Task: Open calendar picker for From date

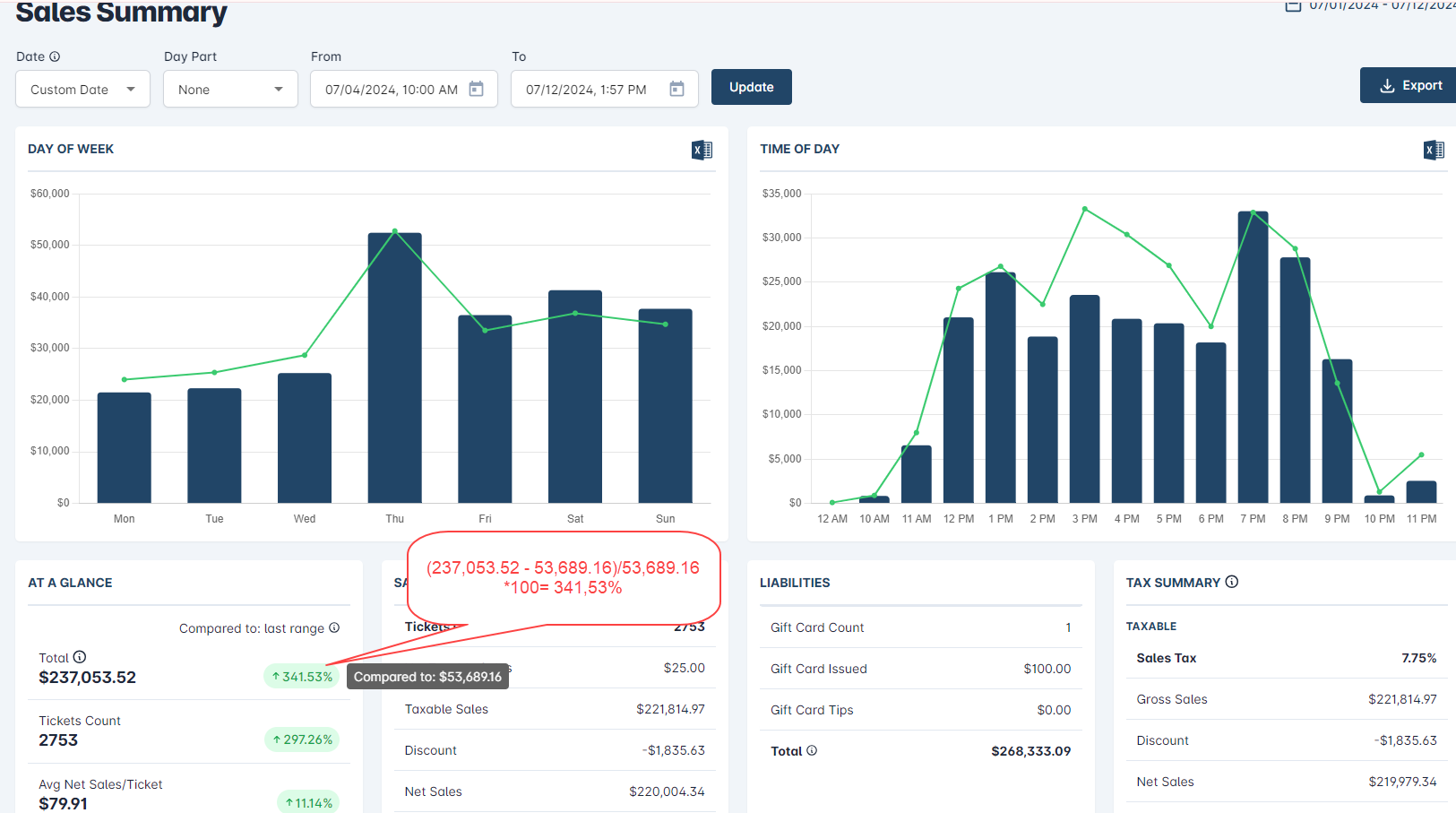Action: [477, 89]
